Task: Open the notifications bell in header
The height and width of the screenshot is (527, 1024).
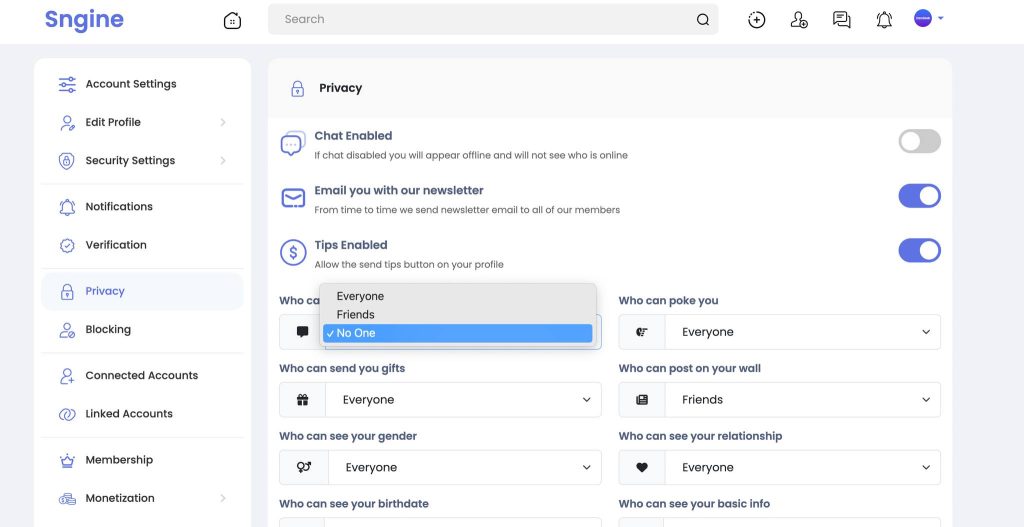Action: pyautogui.click(x=884, y=20)
